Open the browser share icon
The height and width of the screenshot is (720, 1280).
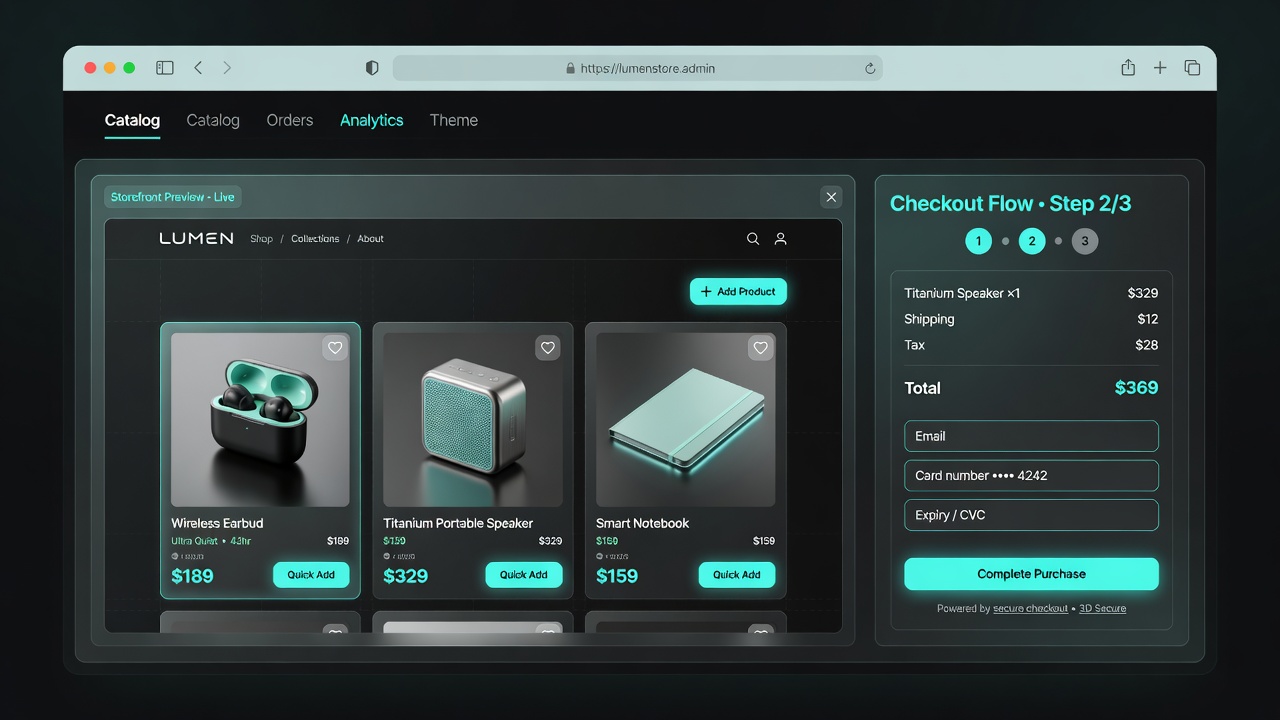1128,68
